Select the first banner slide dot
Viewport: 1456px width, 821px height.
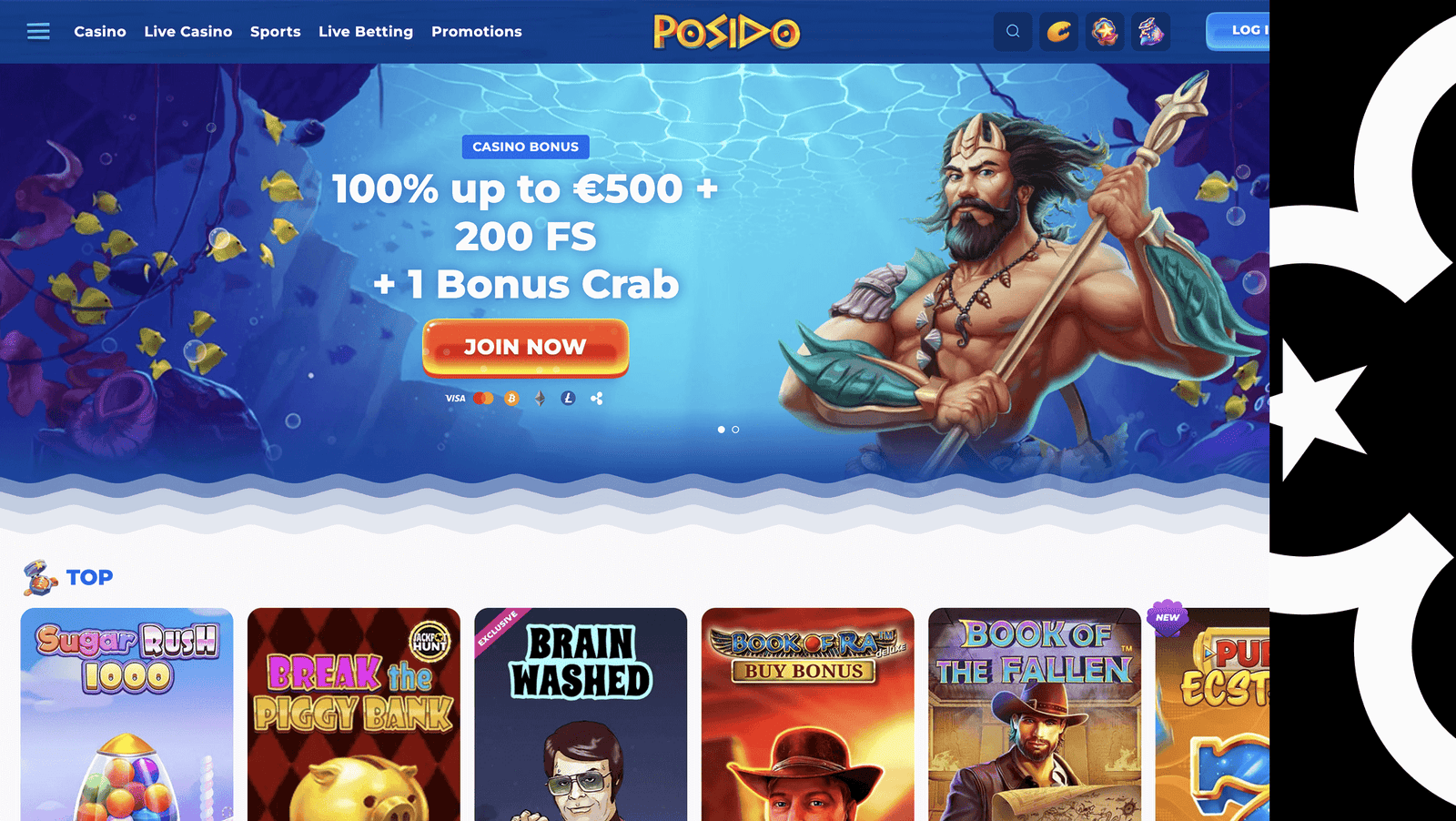click(722, 430)
